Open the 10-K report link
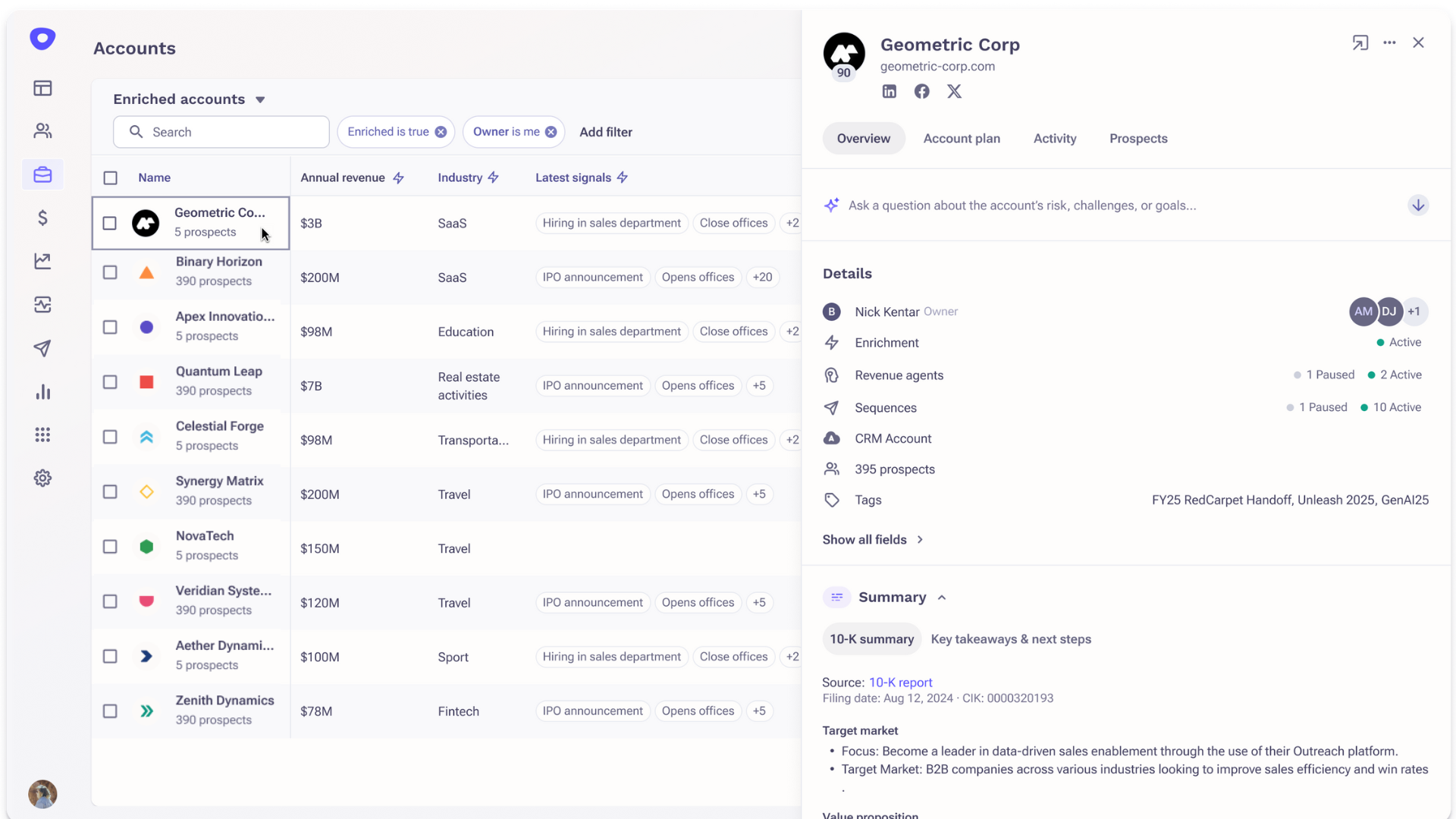Viewport: 1456px width, 819px height. click(x=900, y=682)
